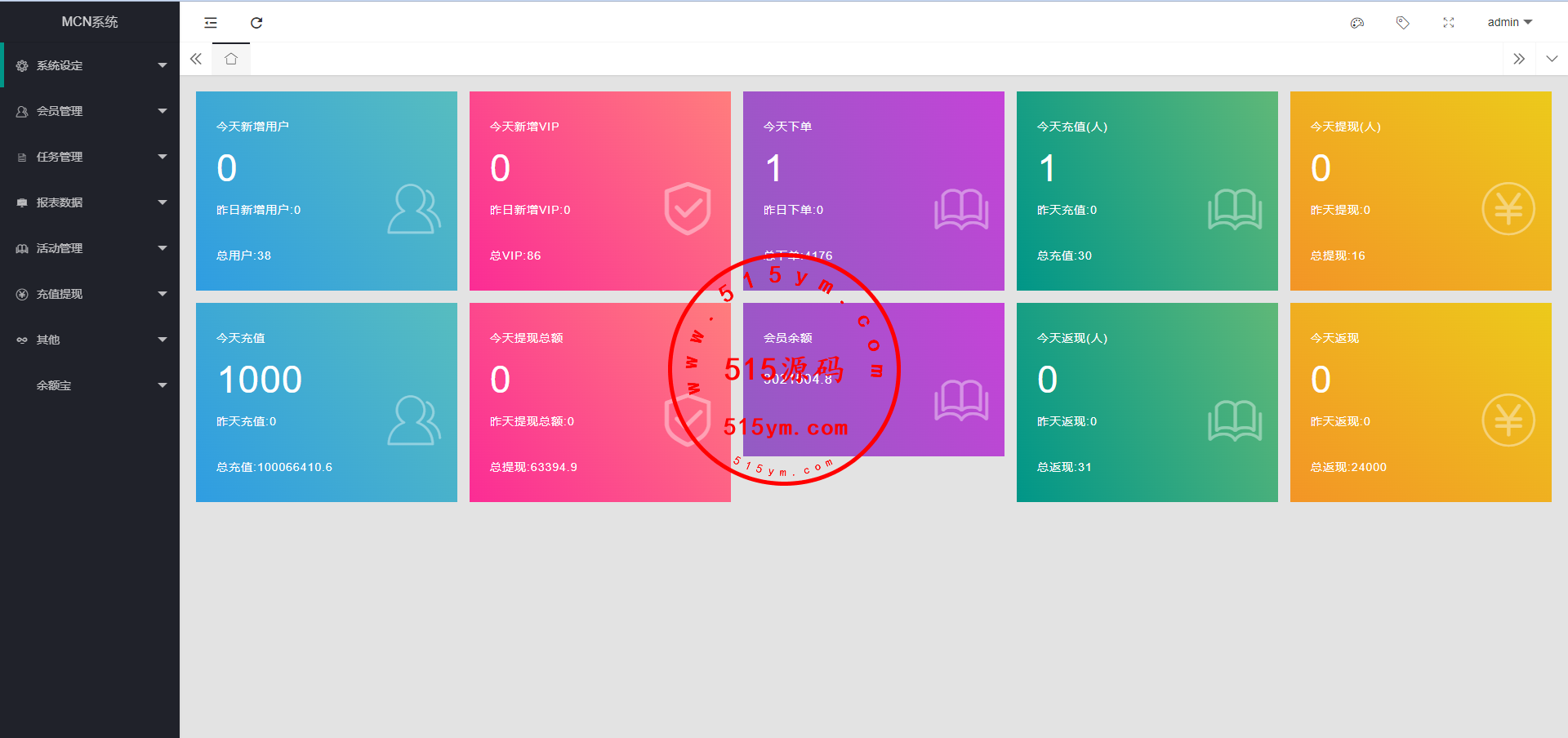Expand the 充值提现 sidebar menu
Screen dimensions: 1568x738
90,294
